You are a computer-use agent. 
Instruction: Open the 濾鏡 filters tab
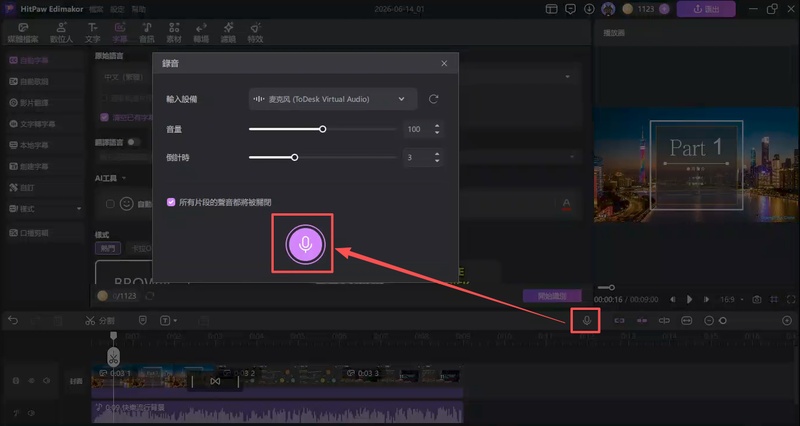pos(228,33)
